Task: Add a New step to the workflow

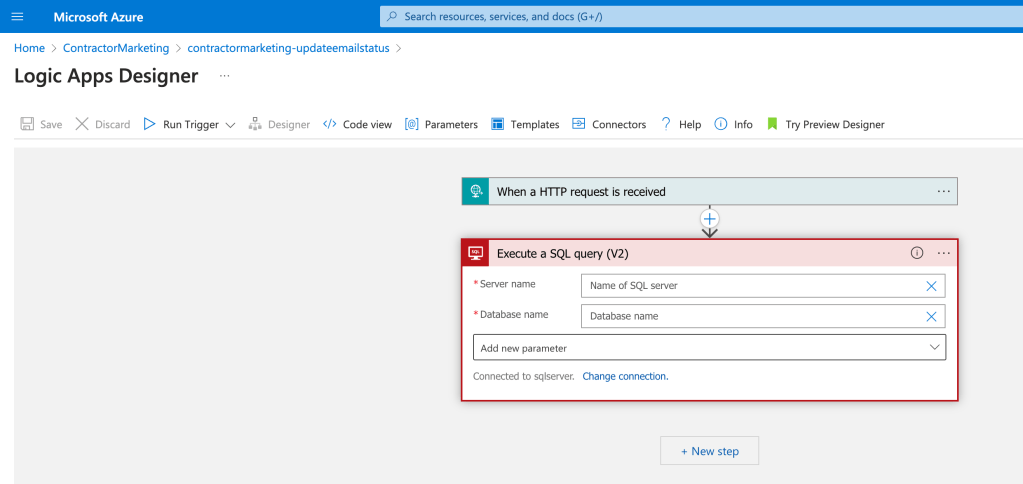Action: pyautogui.click(x=709, y=451)
